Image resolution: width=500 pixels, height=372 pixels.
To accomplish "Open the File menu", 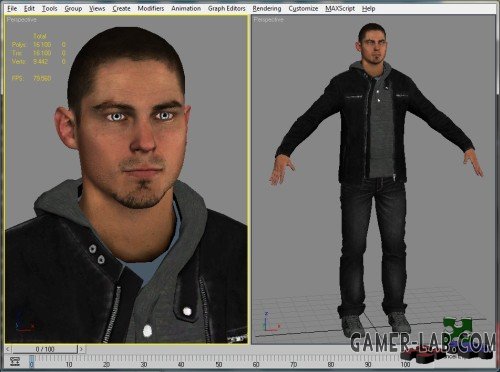I will (12, 8).
